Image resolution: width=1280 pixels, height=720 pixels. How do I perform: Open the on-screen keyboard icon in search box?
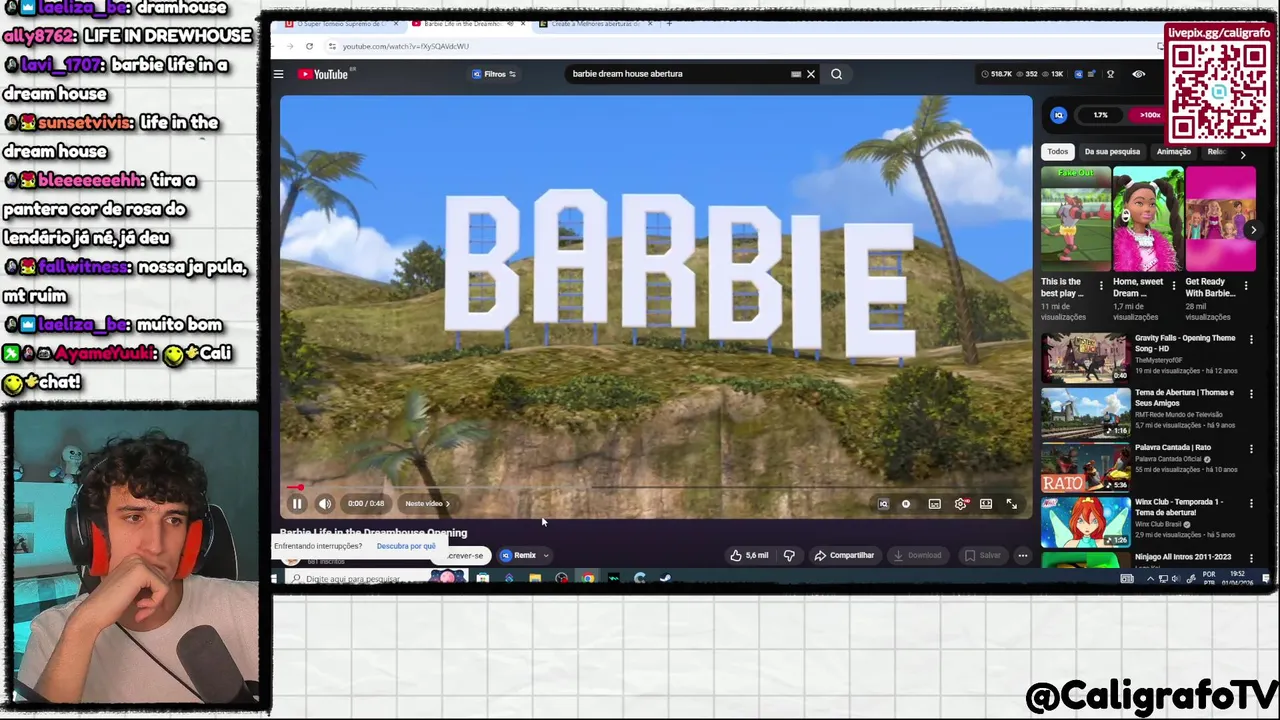[x=796, y=74]
